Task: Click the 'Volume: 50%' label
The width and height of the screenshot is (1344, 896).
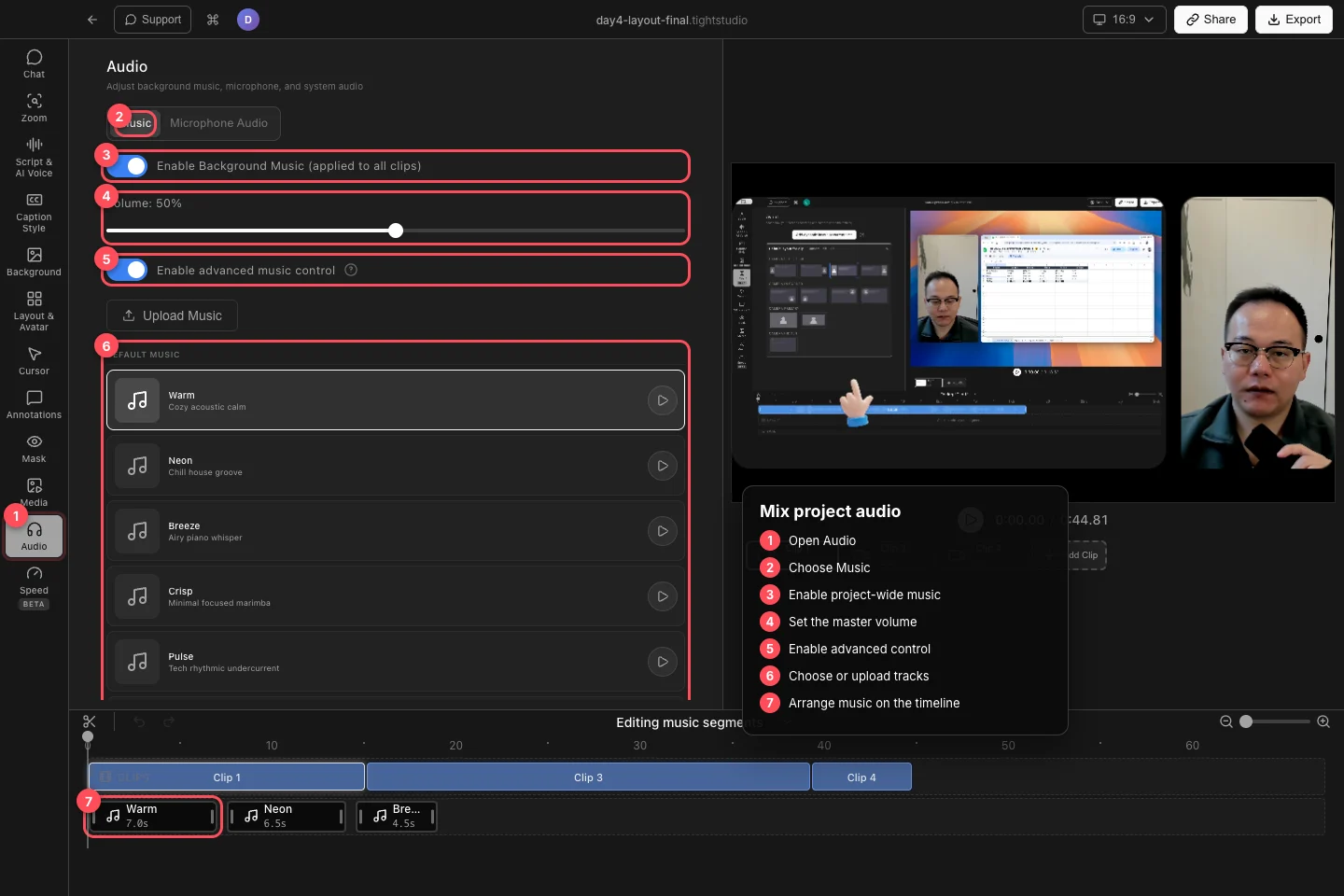Action: 145,203
